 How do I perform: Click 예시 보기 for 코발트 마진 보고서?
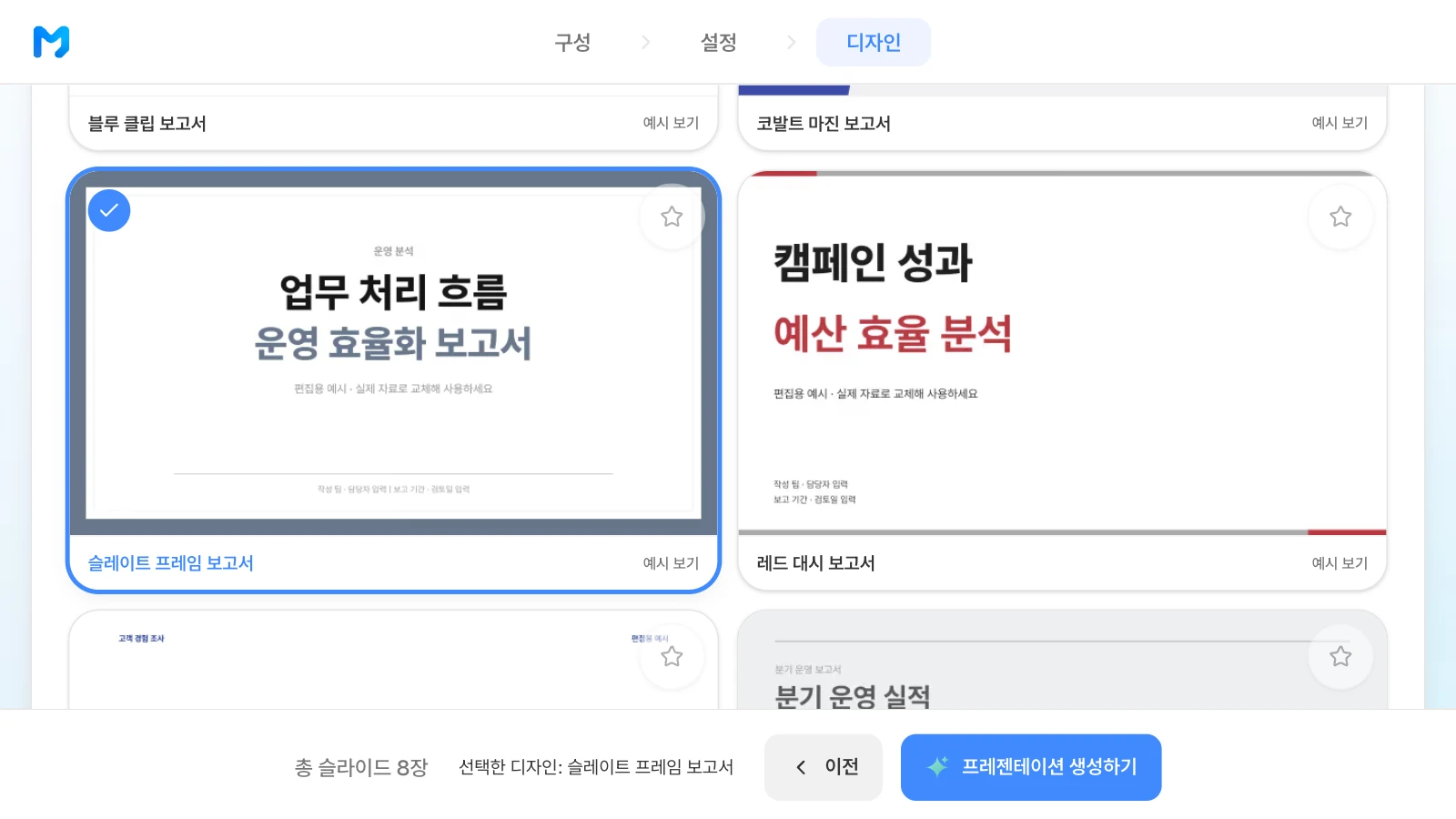(x=1340, y=123)
